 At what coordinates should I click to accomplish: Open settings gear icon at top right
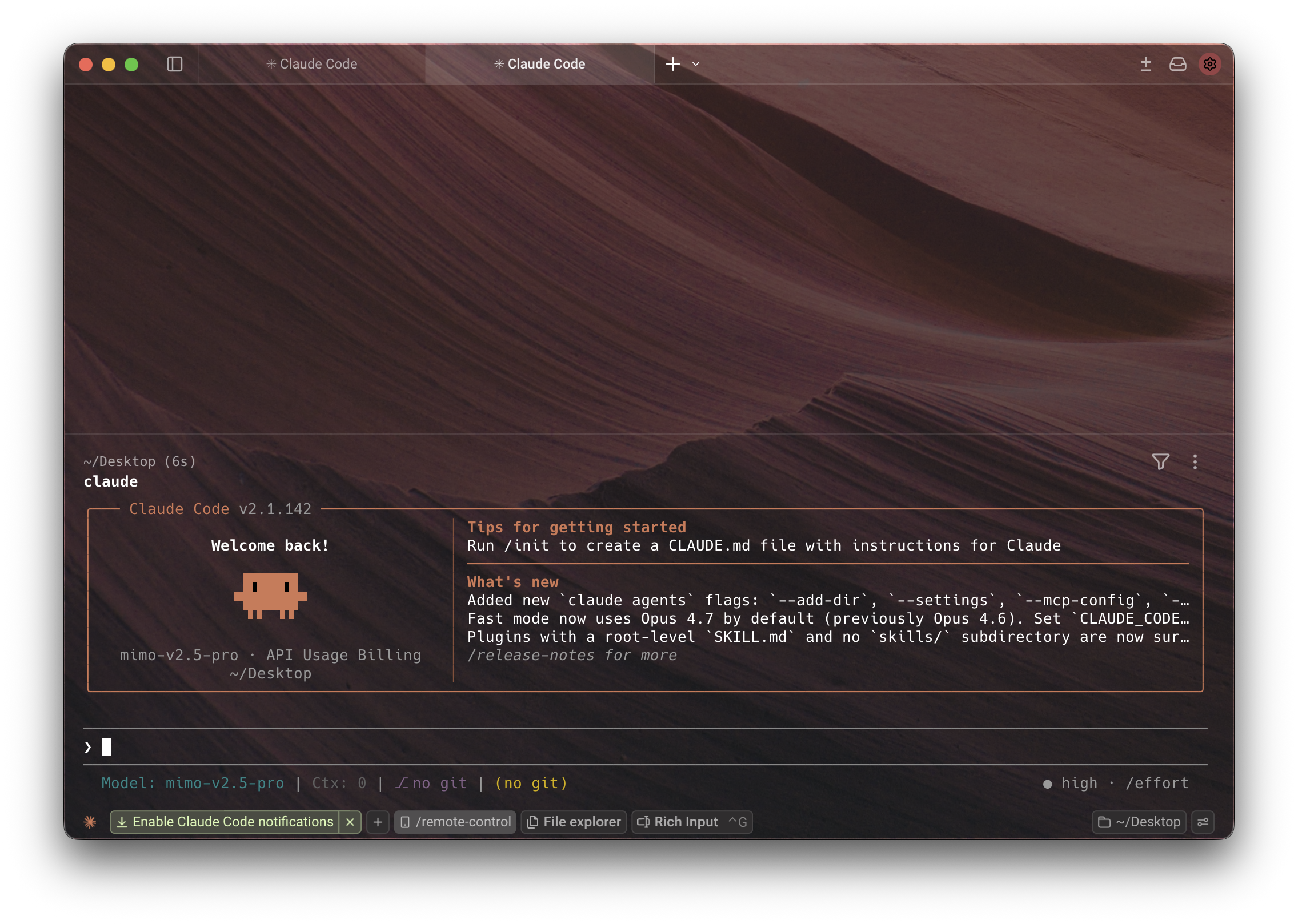1209,64
